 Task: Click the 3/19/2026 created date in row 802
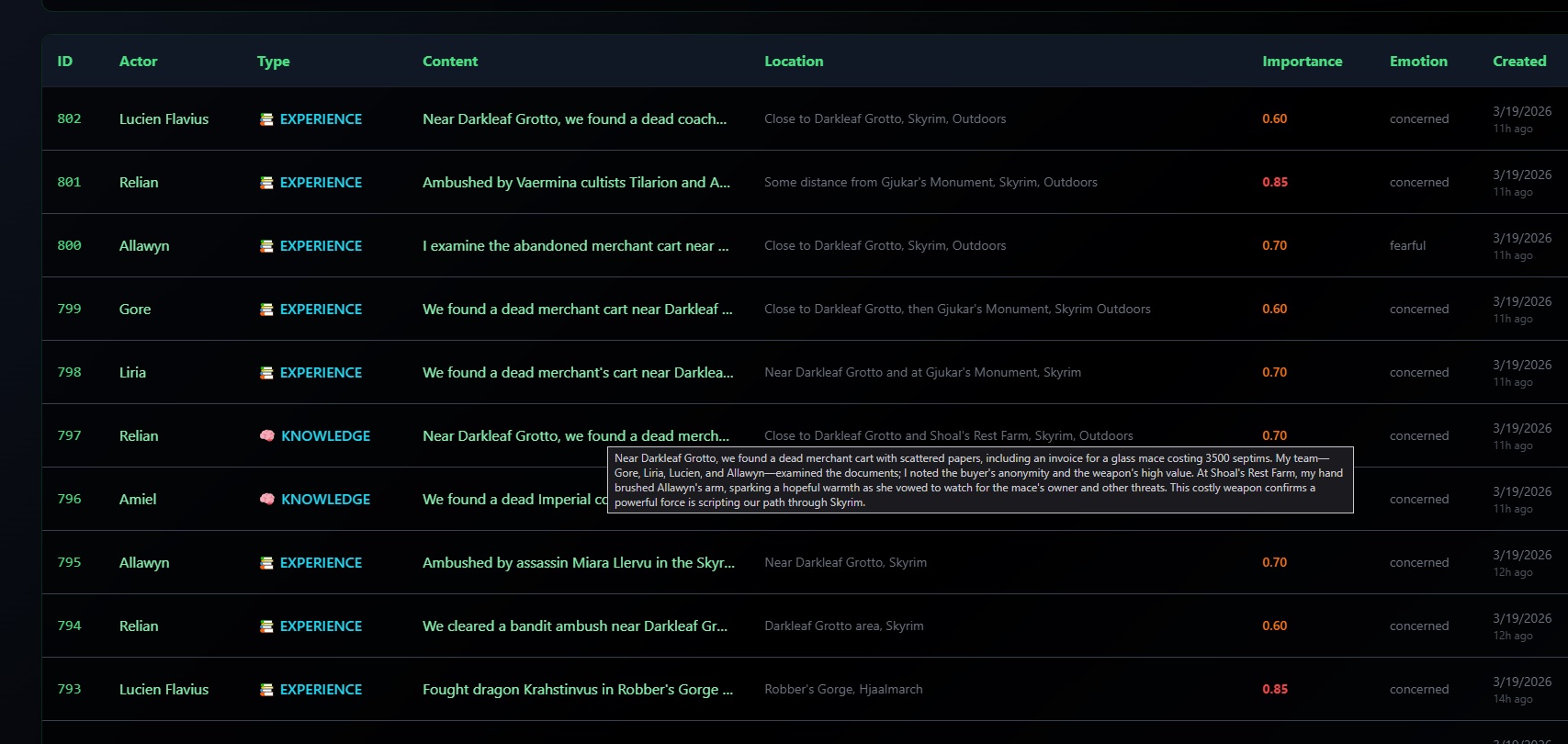(x=1522, y=111)
